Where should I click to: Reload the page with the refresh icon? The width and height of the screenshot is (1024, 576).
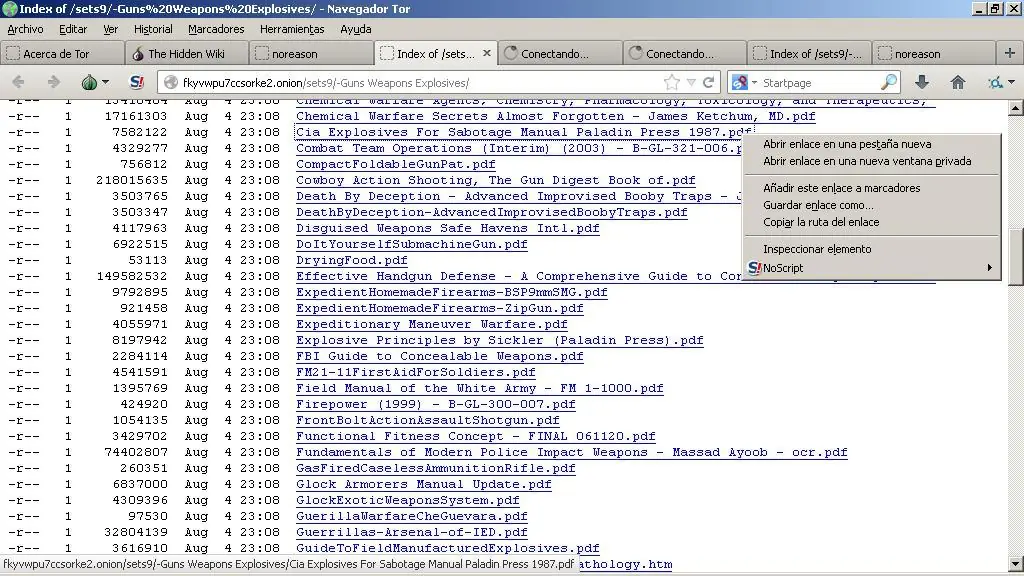coord(709,82)
